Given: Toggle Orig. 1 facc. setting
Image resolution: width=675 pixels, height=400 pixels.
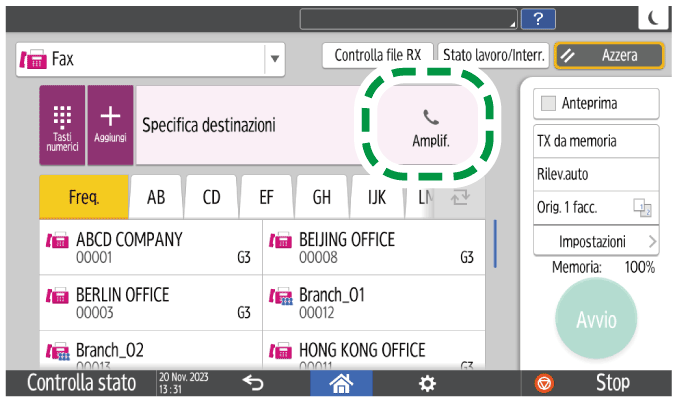Looking at the screenshot, I should pyautogui.click(x=589, y=207).
